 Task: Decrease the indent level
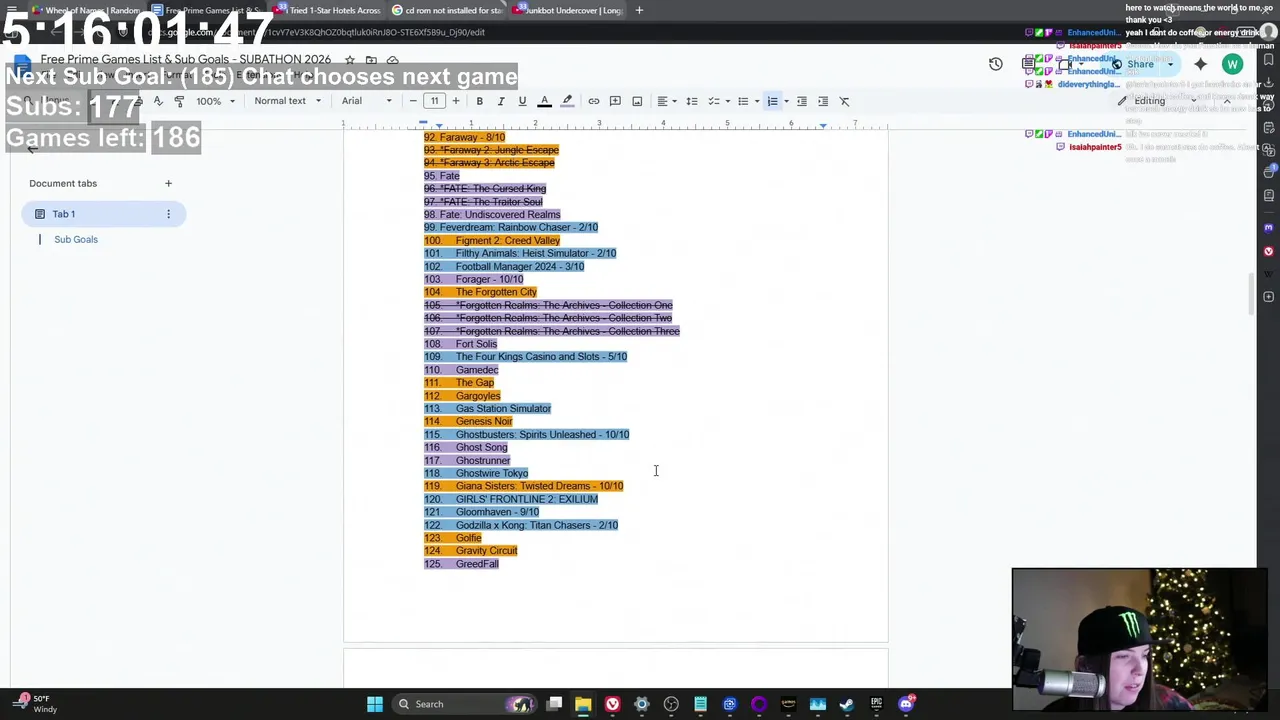pos(801,101)
